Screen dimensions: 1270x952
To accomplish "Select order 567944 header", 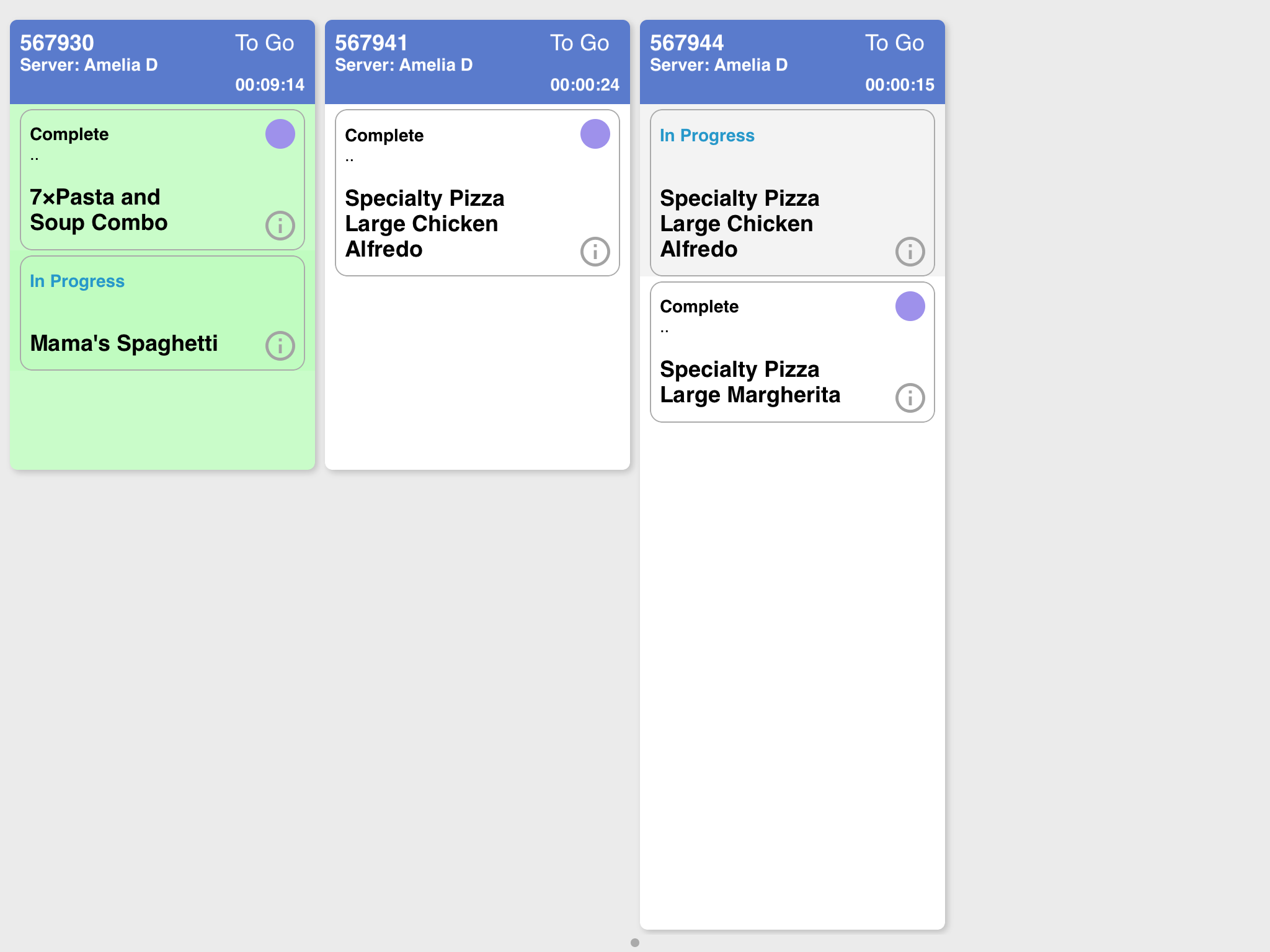I will [793, 62].
